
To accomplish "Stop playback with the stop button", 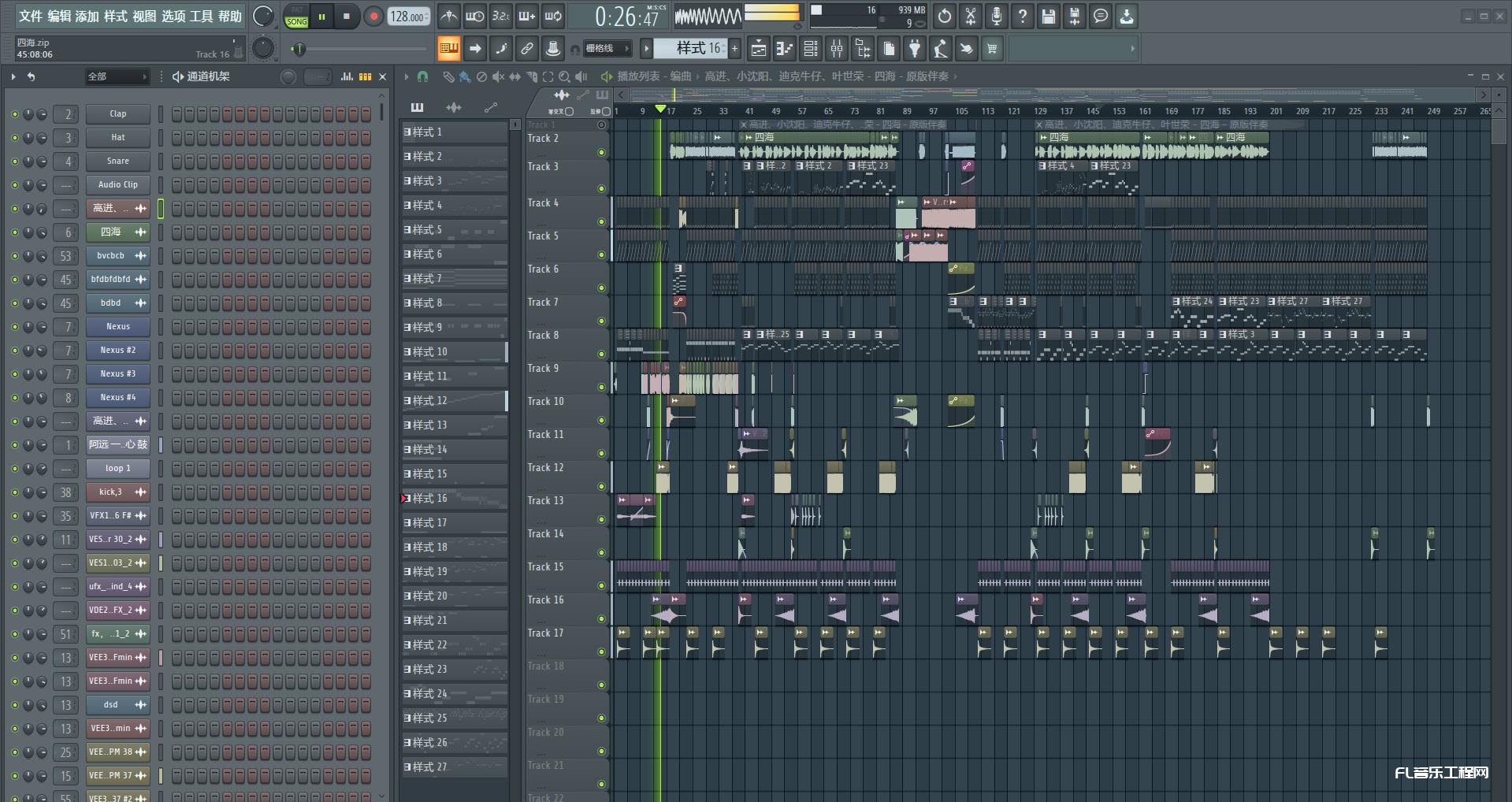I will click(347, 16).
